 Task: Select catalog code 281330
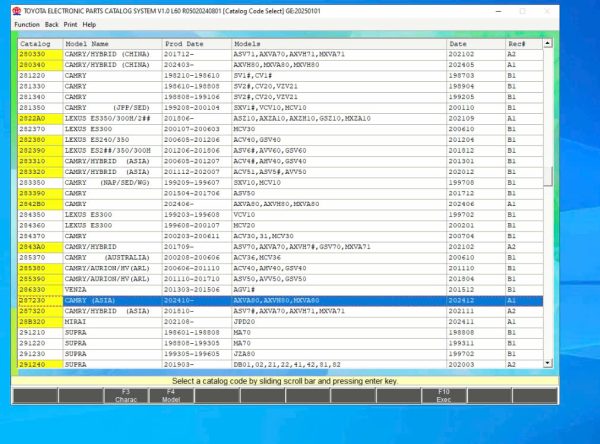pos(40,87)
